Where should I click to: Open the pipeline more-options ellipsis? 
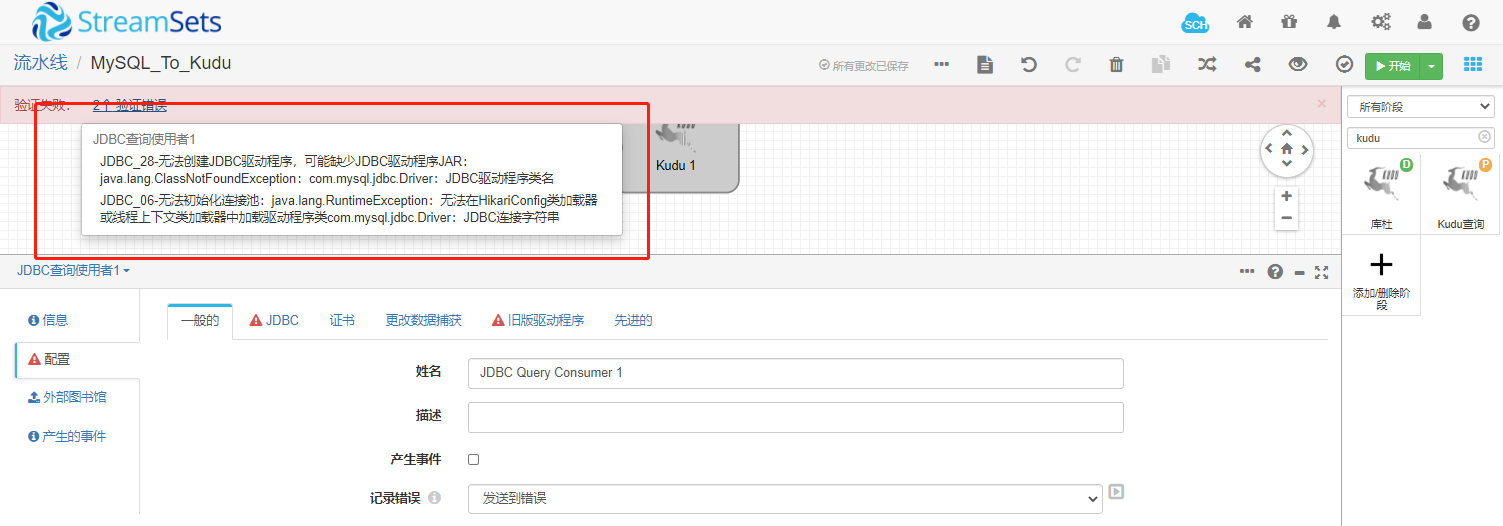coord(941,64)
